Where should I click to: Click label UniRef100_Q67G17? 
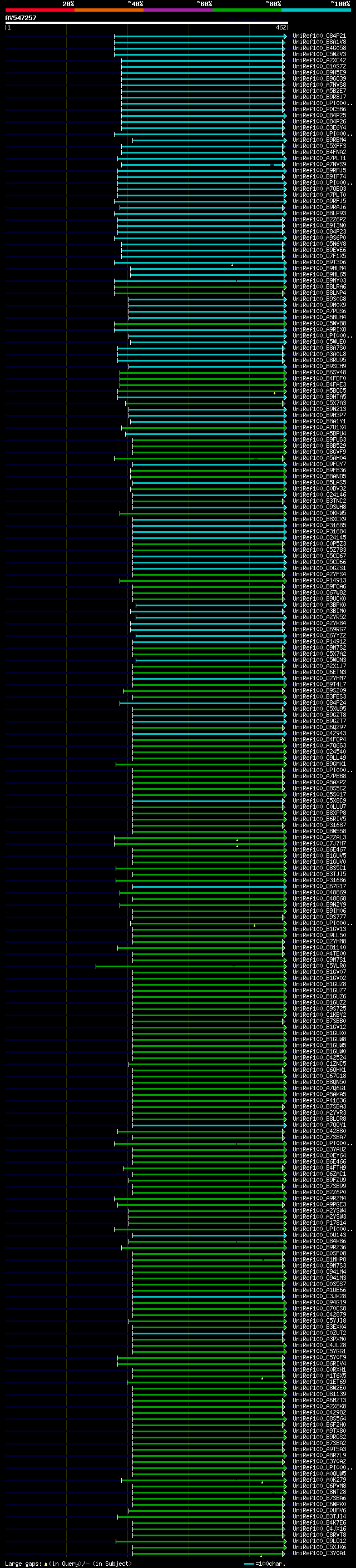click(x=319, y=886)
